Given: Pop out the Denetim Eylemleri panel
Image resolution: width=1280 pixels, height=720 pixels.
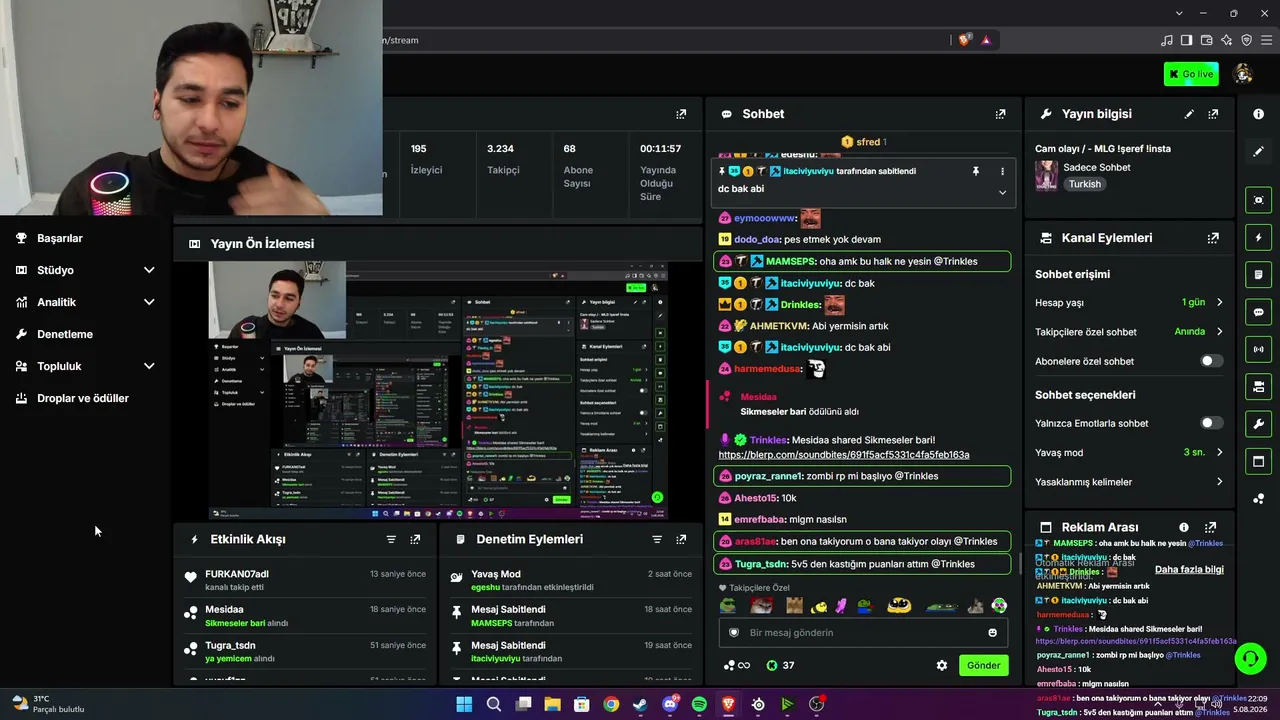Looking at the screenshot, I should [x=681, y=539].
